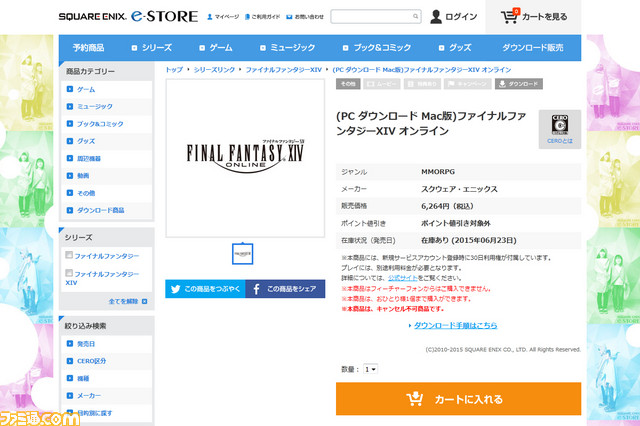Open the ブック&コミック nav dropdown
The image size is (640, 426).
(377, 48)
